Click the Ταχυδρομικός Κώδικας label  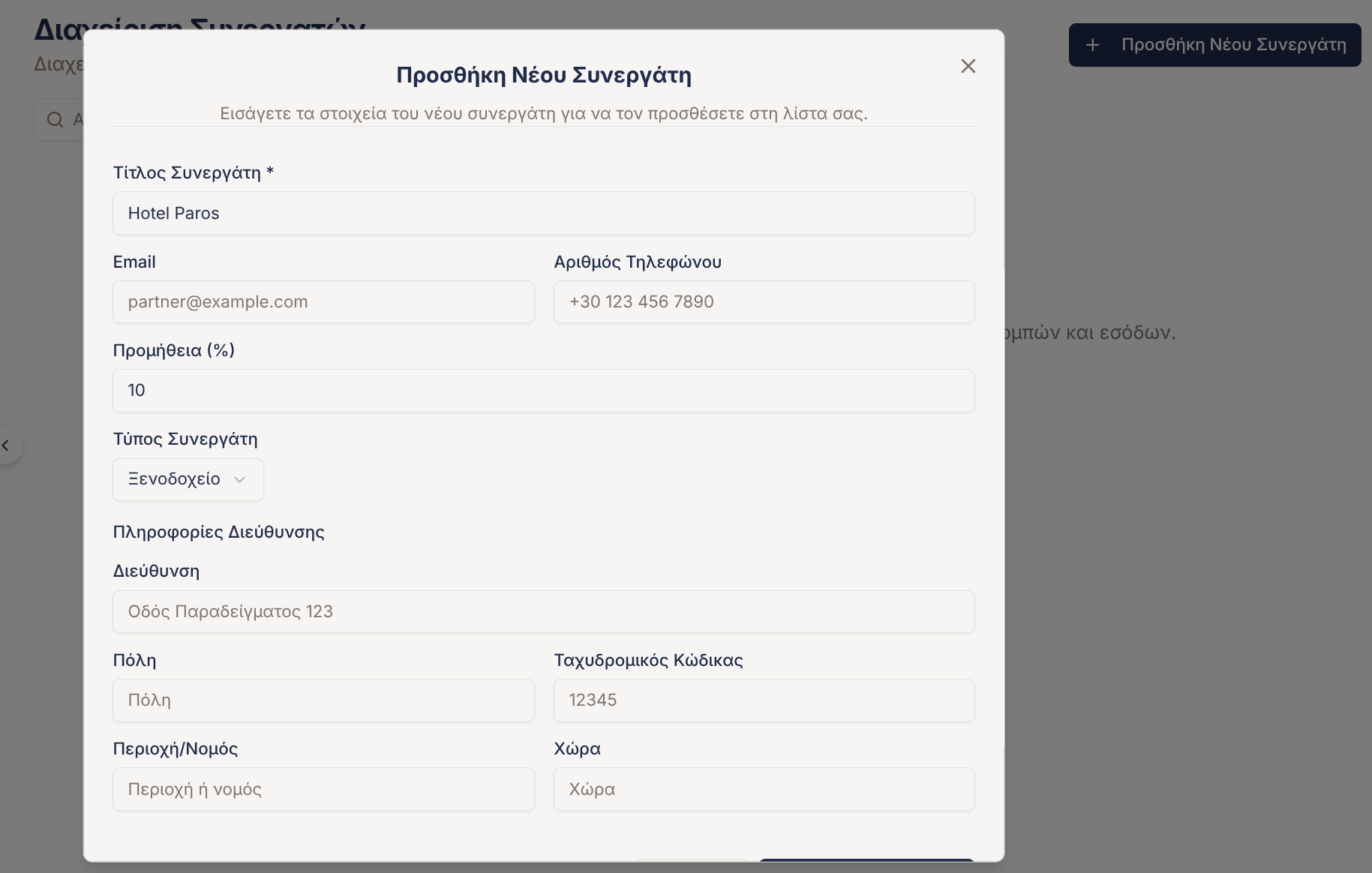pos(648,660)
